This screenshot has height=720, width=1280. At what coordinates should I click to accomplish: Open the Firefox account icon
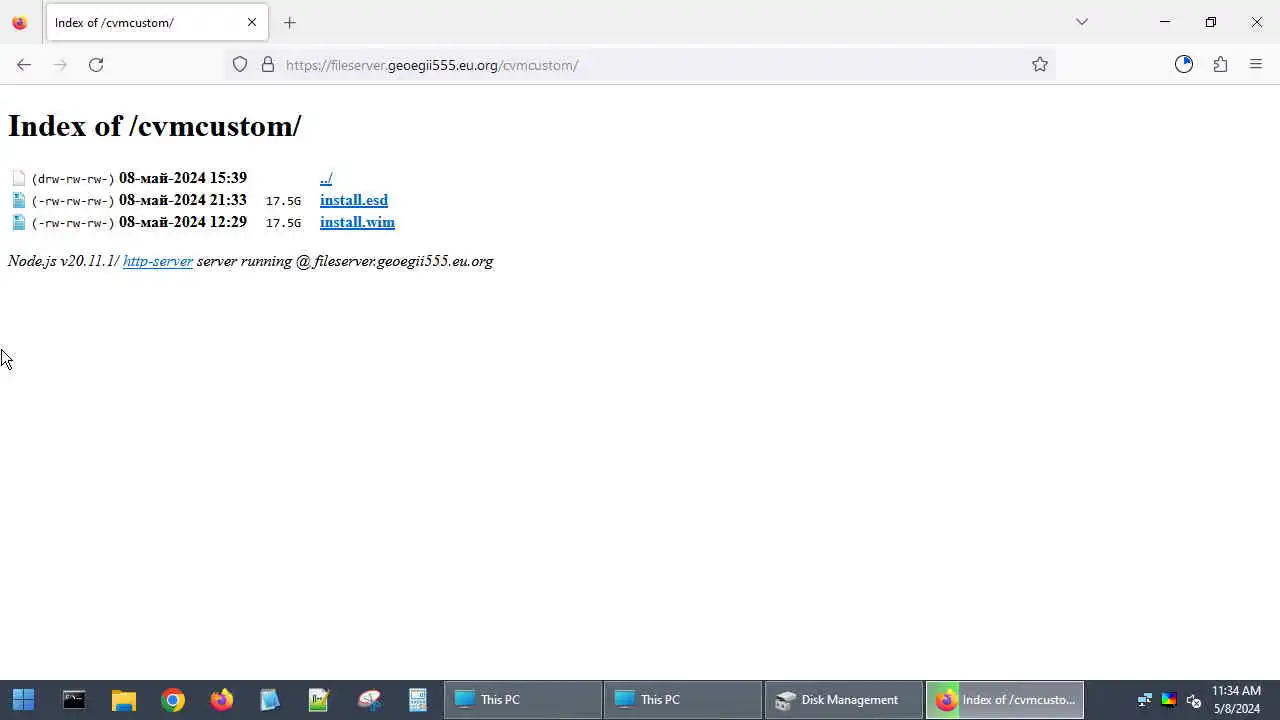[x=1184, y=65]
